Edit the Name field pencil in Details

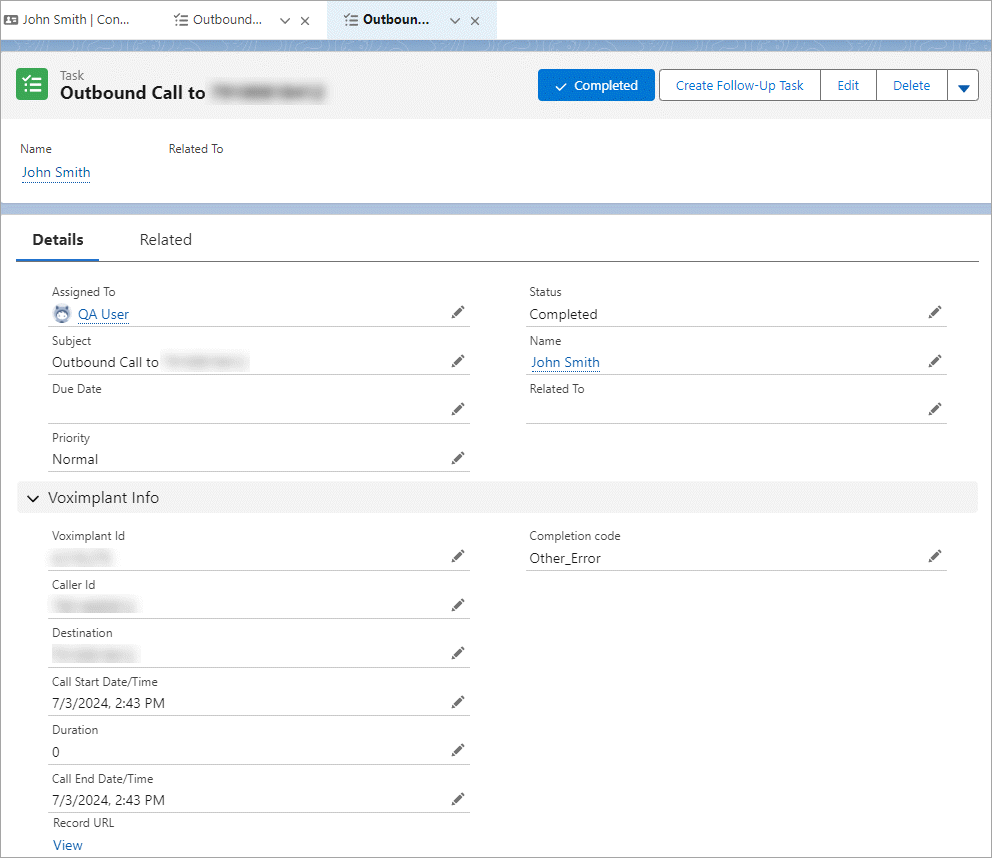click(935, 361)
